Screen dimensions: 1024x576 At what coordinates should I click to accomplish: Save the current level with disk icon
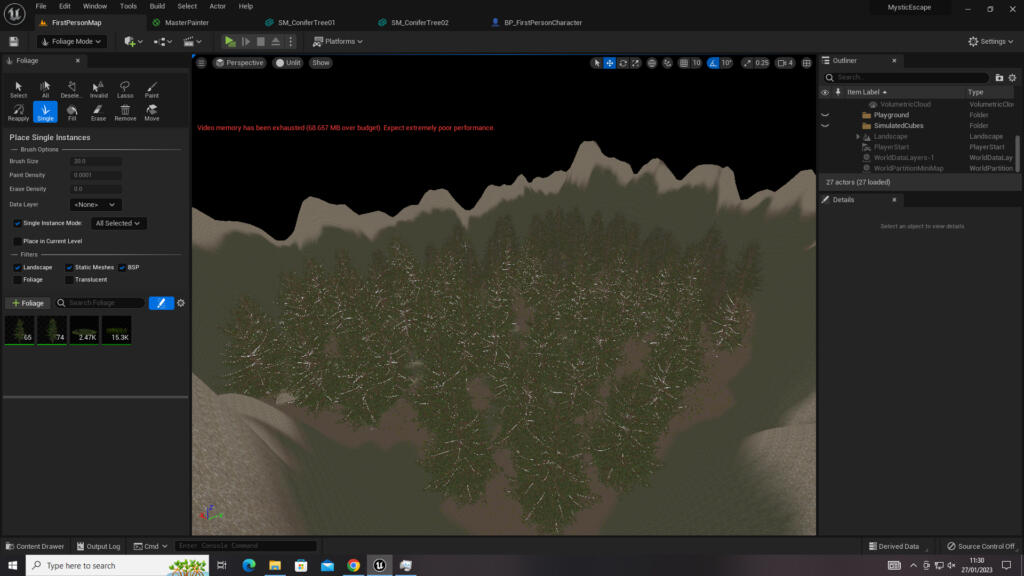click(x=13, y=41)
